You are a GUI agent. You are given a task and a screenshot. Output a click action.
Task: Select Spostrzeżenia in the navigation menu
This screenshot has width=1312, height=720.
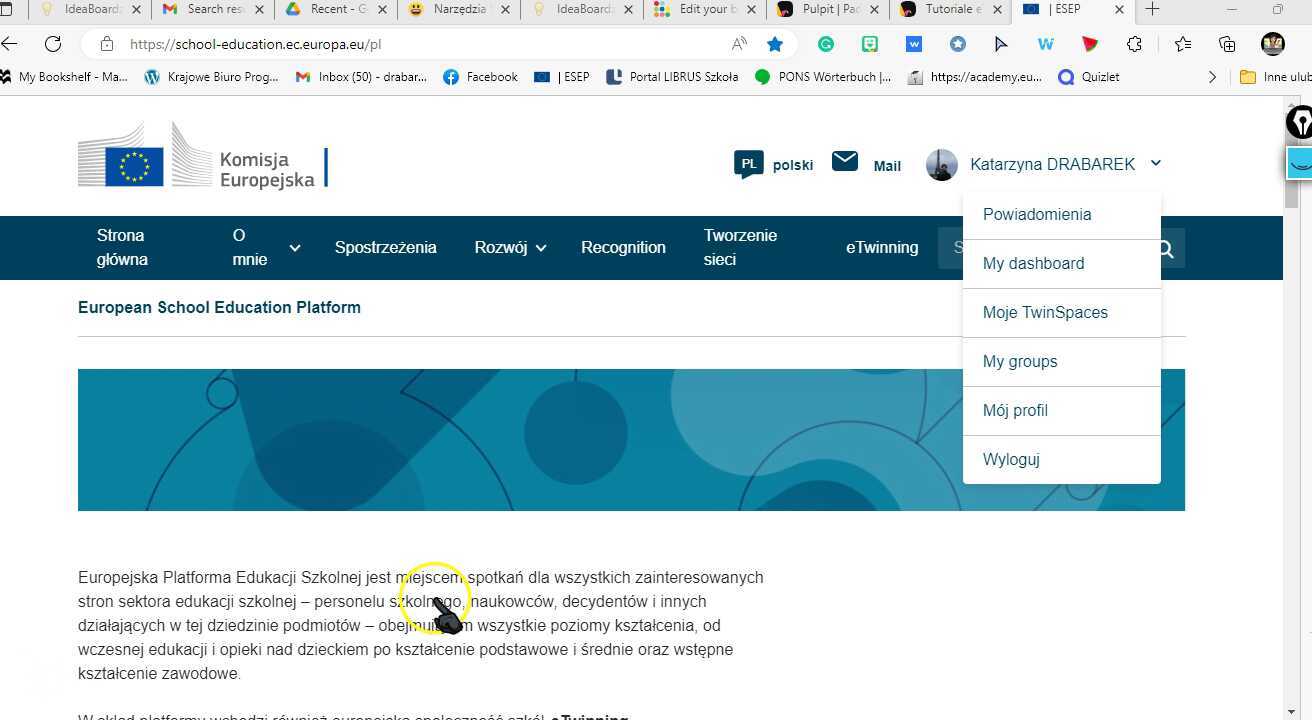[385, 247]
